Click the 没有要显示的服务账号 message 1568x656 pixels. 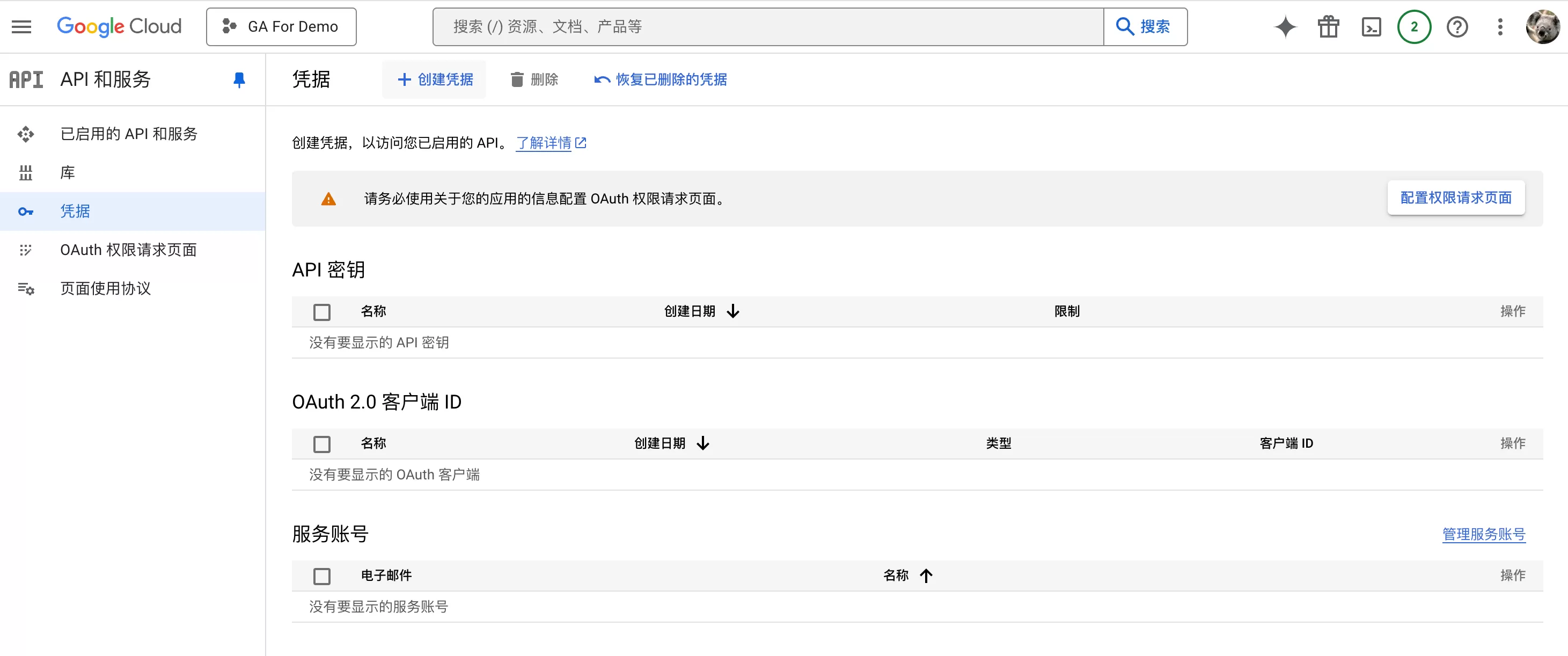coord(379,607)
